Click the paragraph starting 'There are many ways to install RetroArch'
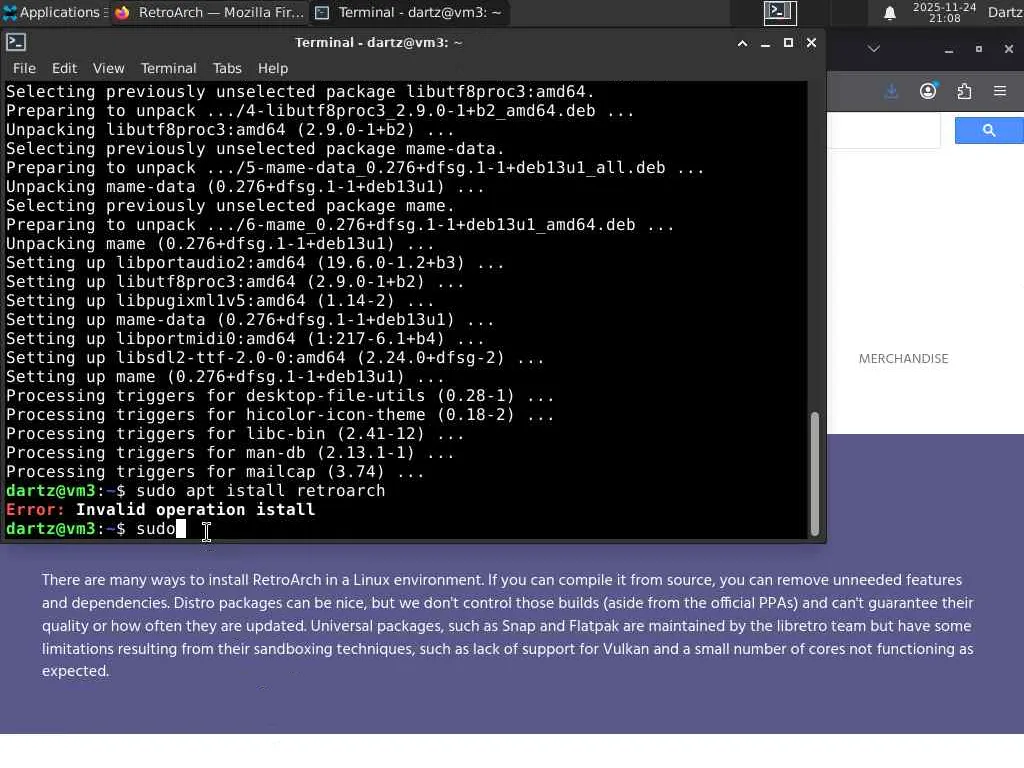1024x768 pixels. click(507, 626)
